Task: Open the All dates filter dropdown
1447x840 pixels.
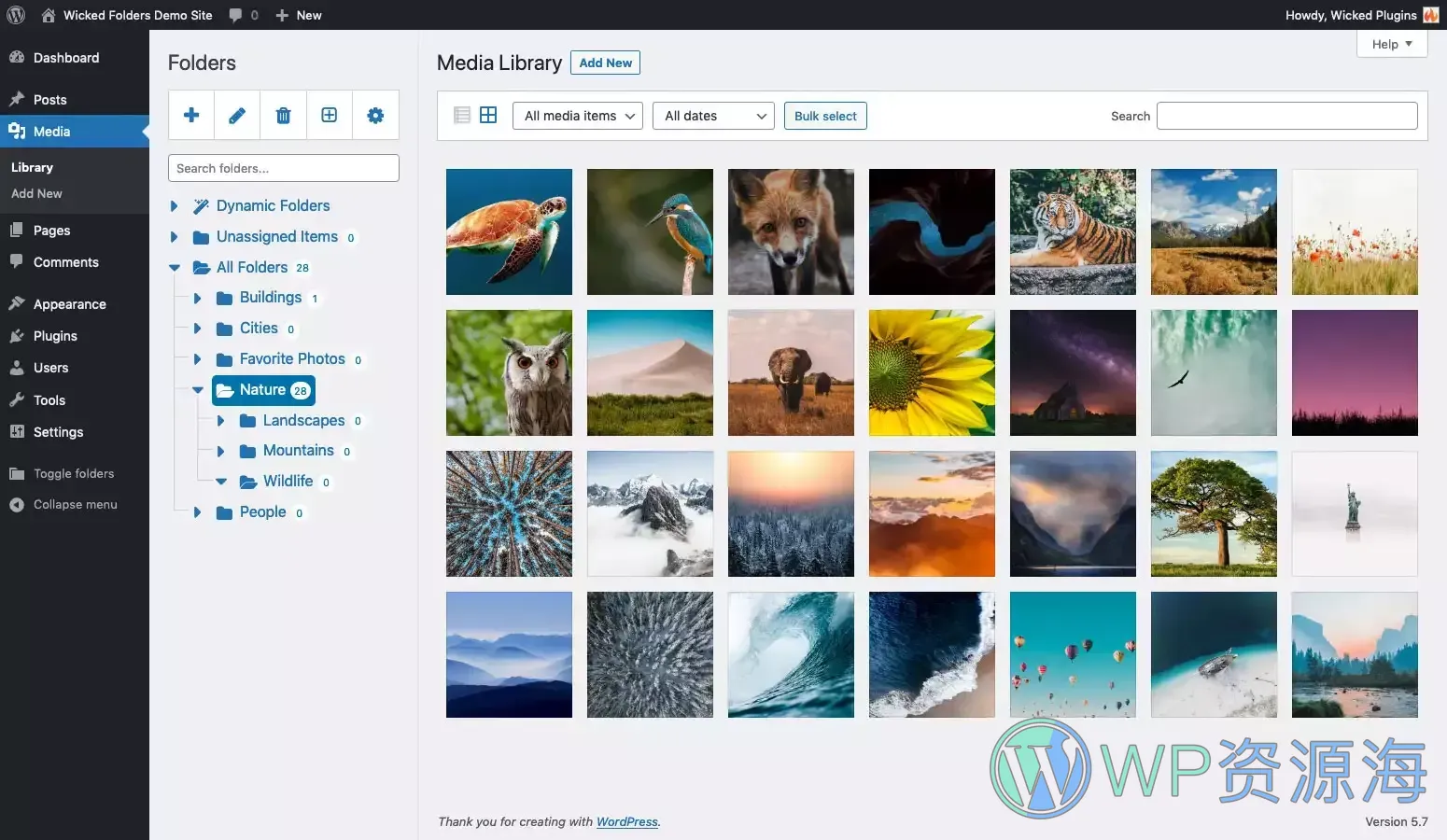Action: click(712, 116)
